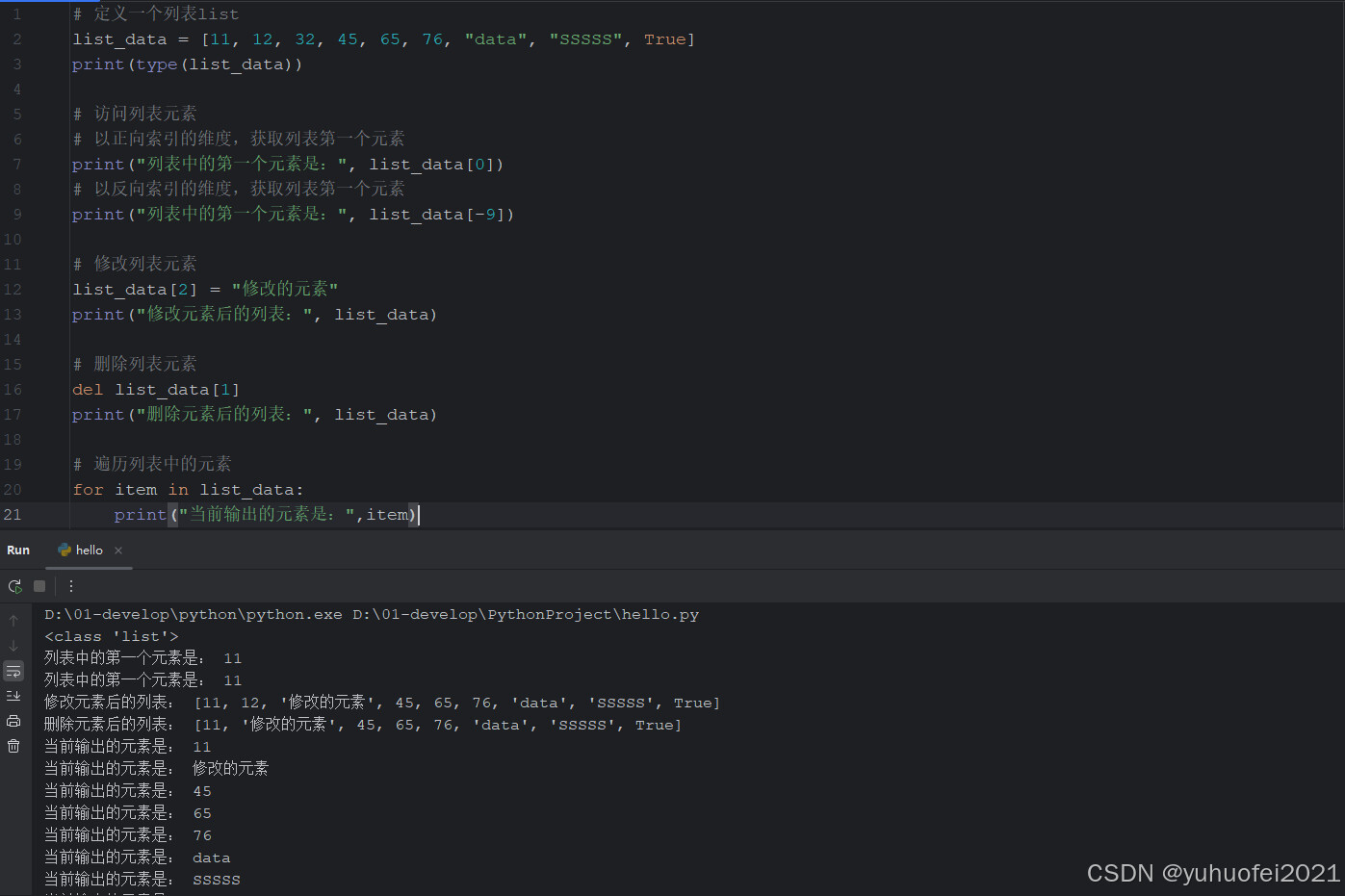
Task: Click list_data[-9] in line 9
Action: pyautogui.click(x=442, y=215)
